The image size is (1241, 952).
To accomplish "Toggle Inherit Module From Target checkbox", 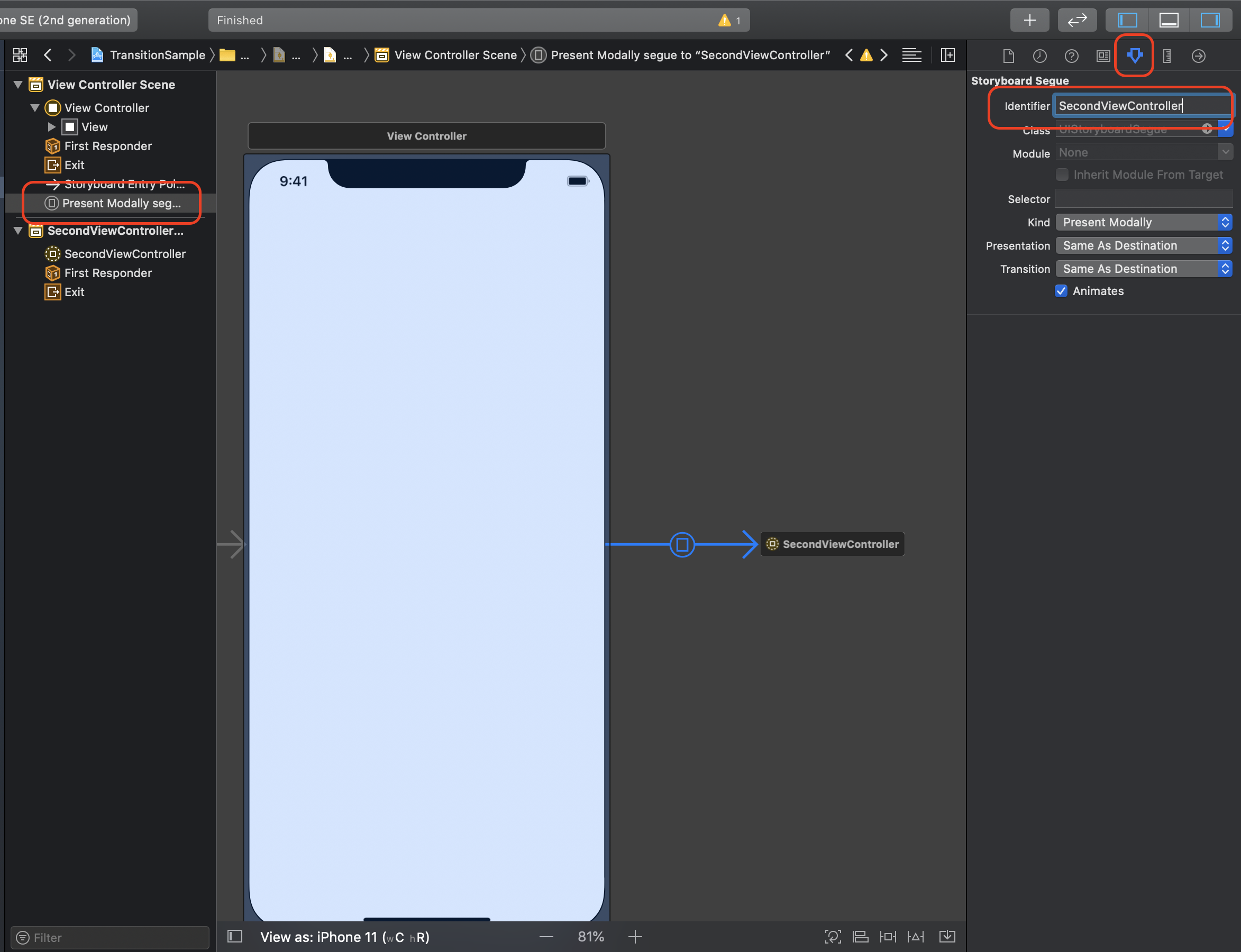I will (1062, 175).
